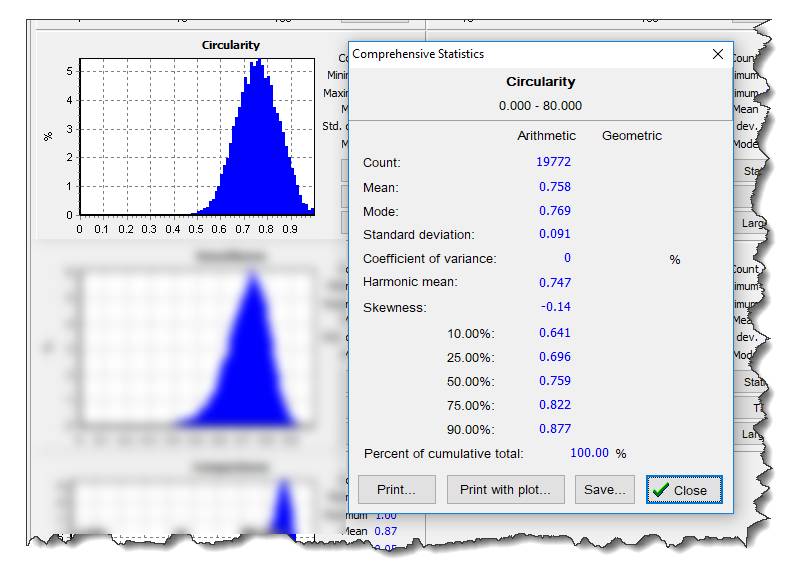Click Print with plot... button
Screen dimensions: 791x570
505,489
